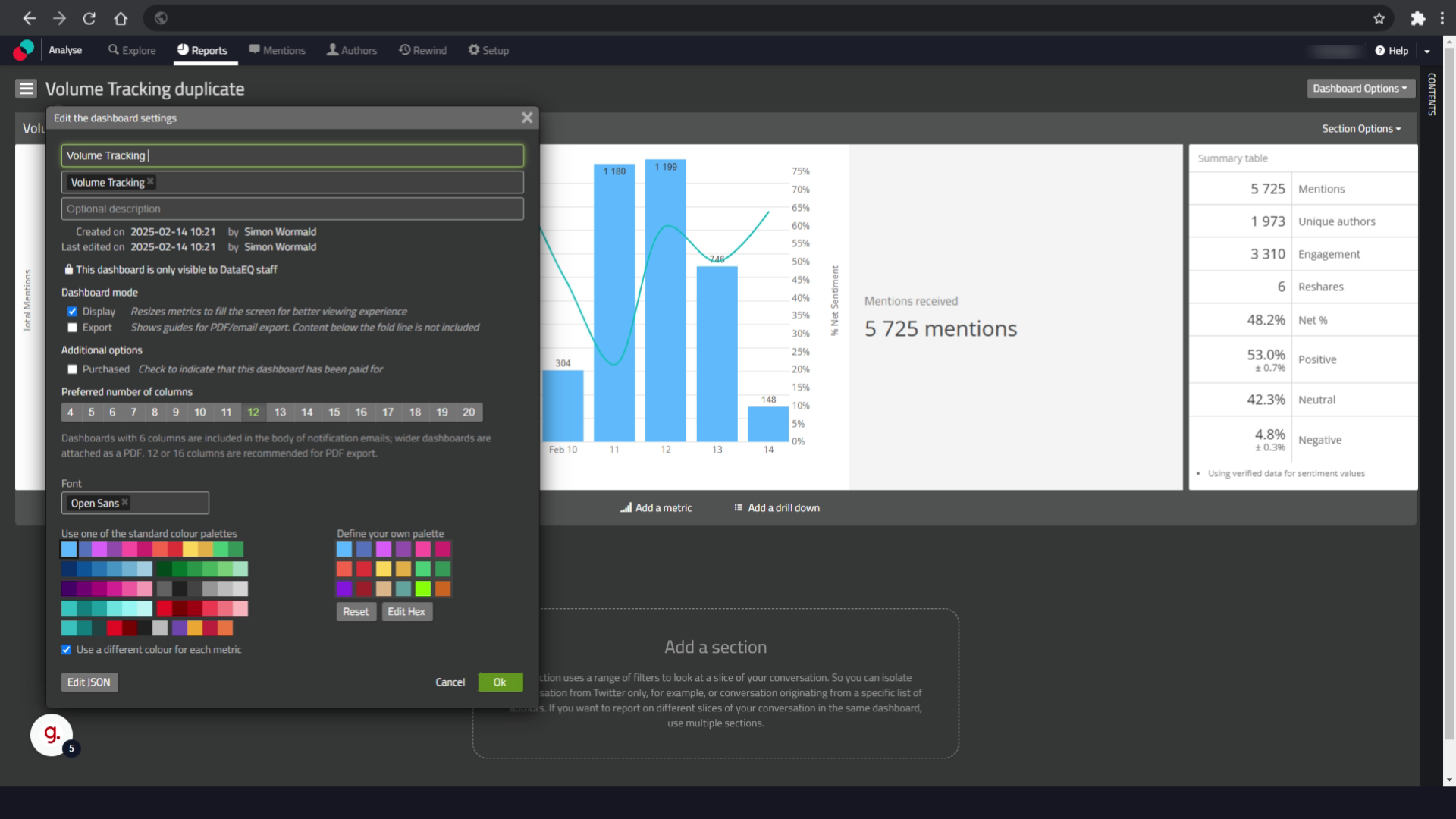Viewport: 1456px width, 819px height.
Task: Click the Edit JSON button
Action: 89,682
